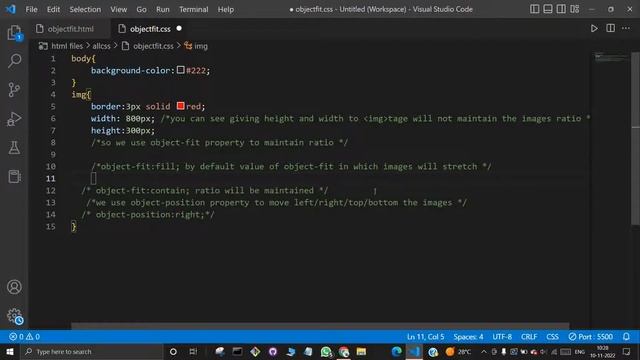This screenshot has height=360, width=640.
Task: Click the errors and warnings count indicator
Action: pos(24,337)
